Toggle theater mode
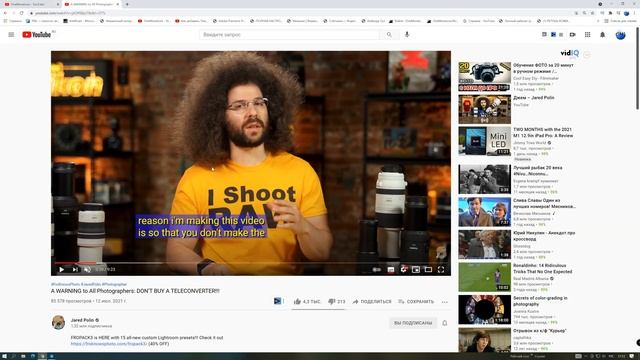 pos(428,269)
